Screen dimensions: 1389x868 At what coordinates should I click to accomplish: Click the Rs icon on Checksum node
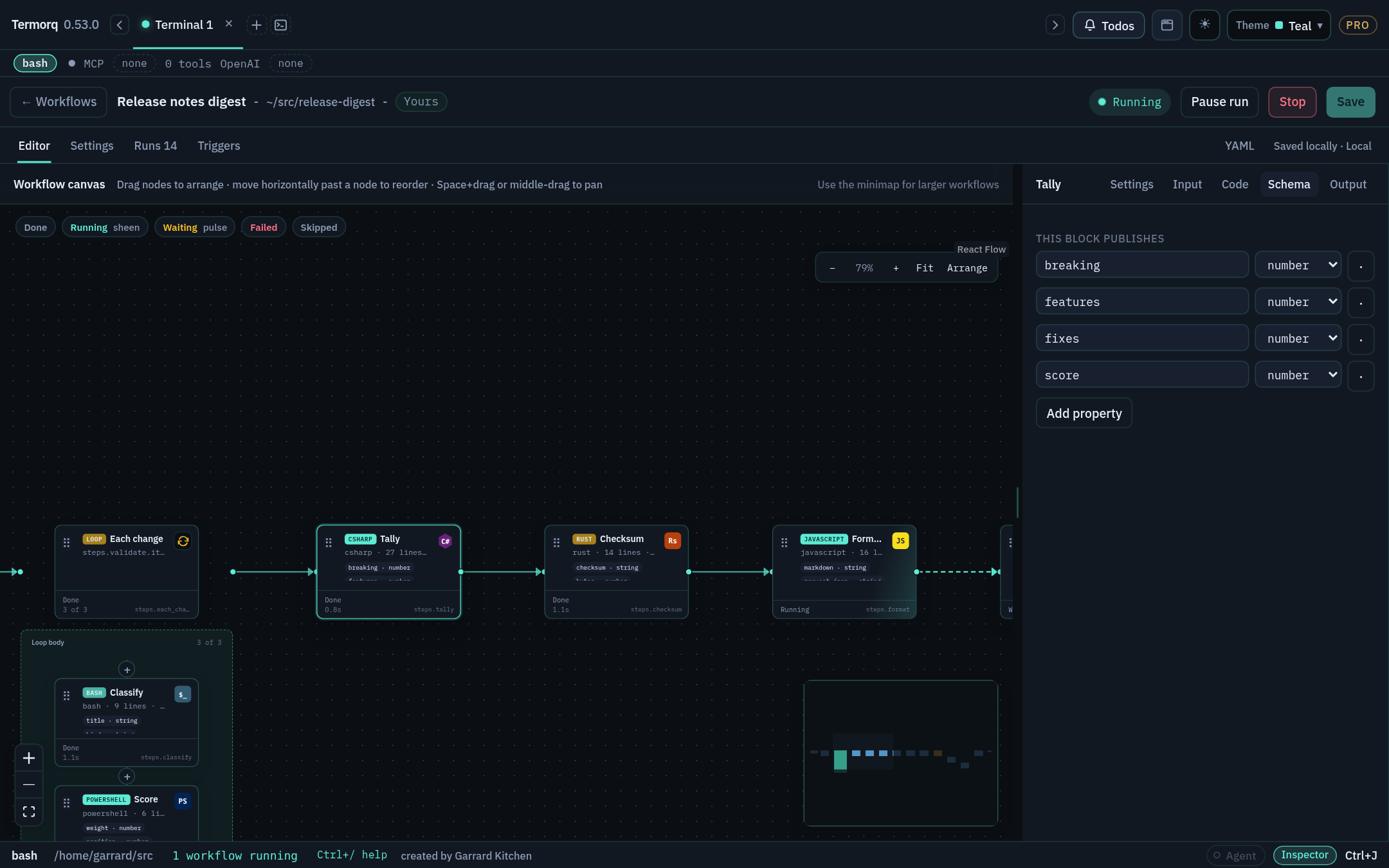pos(673,541)
